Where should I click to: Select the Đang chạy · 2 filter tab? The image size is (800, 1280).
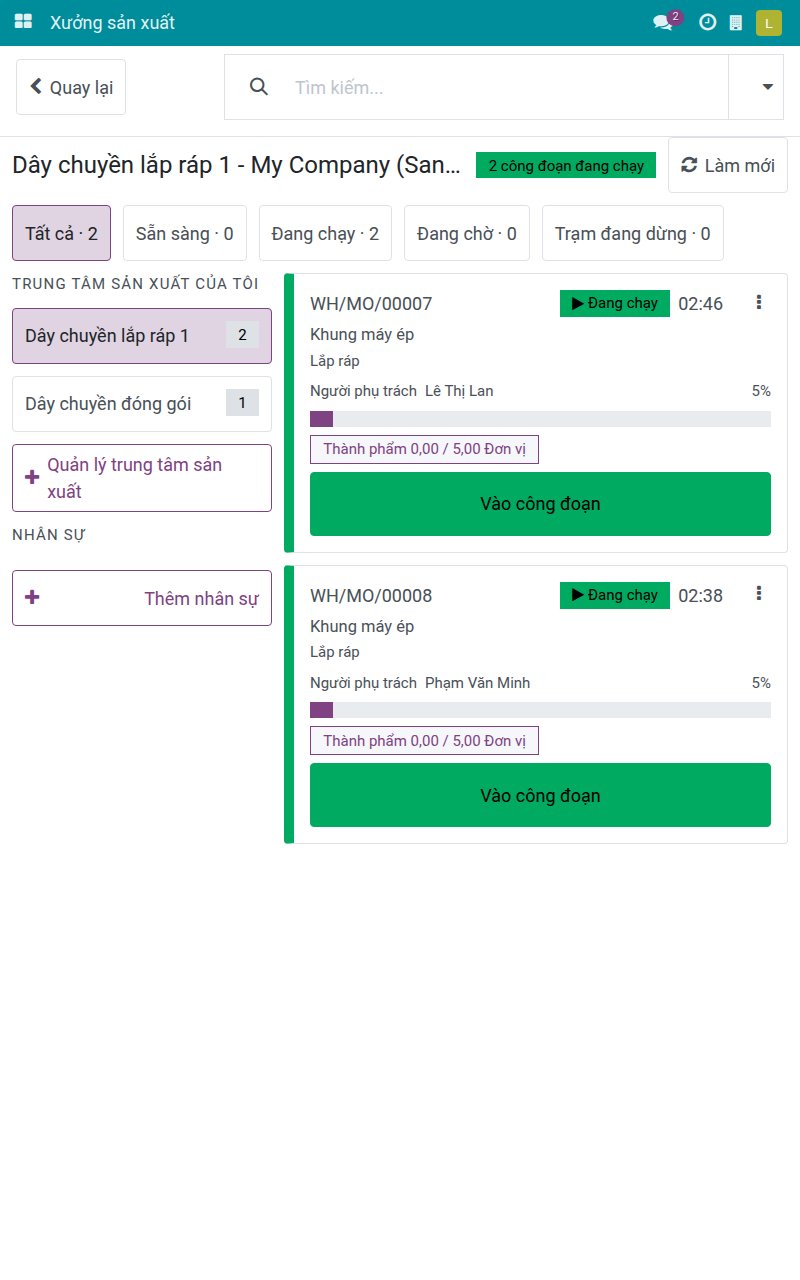pos(325,233)
